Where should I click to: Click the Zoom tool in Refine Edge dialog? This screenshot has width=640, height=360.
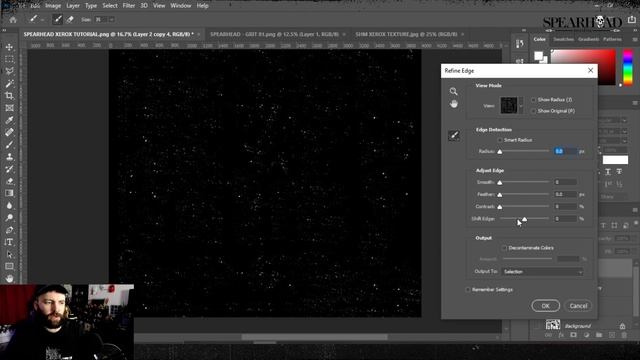[453, 91]
